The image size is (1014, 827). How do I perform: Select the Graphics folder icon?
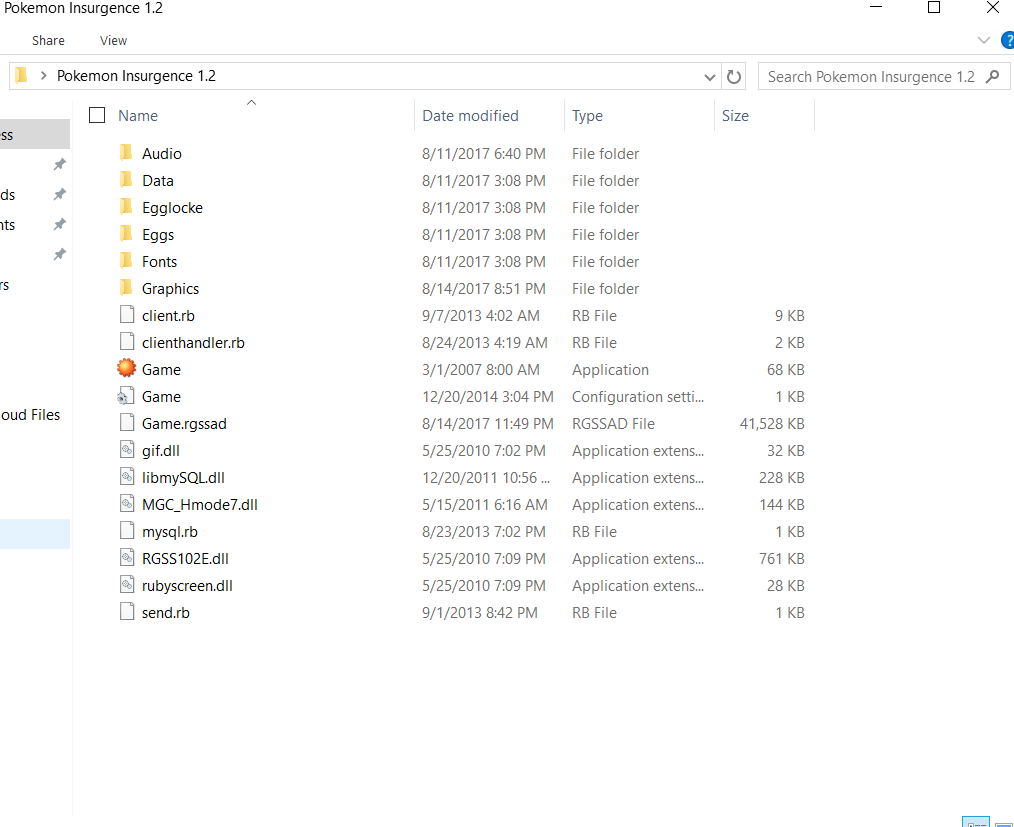pyautogui.click(x=126, y=288)
